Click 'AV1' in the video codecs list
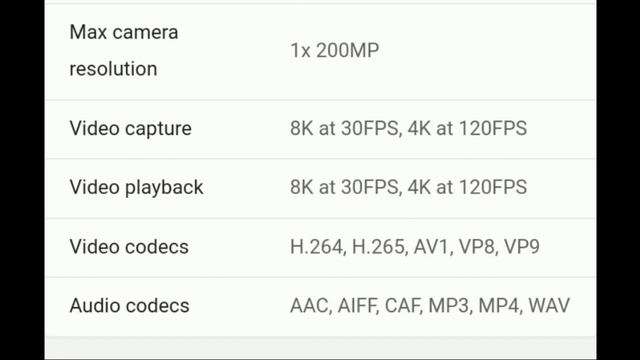Viewport: 640px width, 360px height. coord(431,247)
